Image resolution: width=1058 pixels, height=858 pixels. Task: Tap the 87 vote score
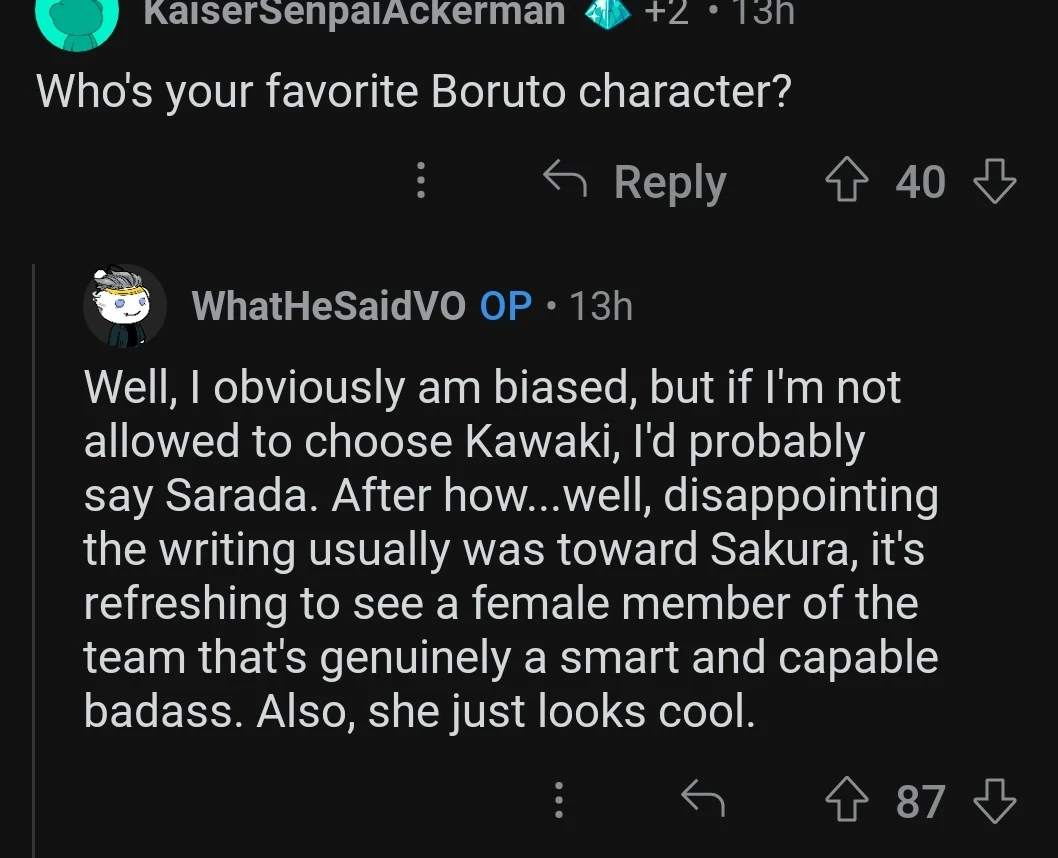(920, 800)
